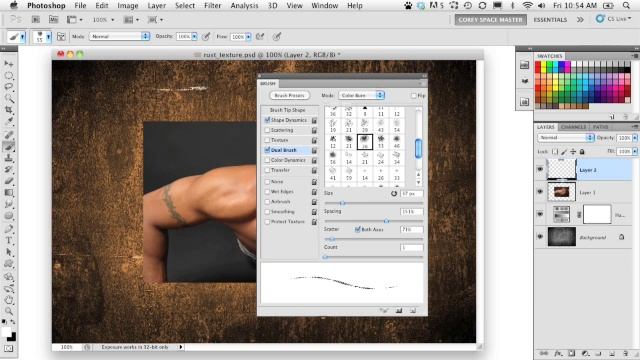This screenshot has height=360, width=640.
Task: Enable the Texture checkbox
Action: (267, 140)
